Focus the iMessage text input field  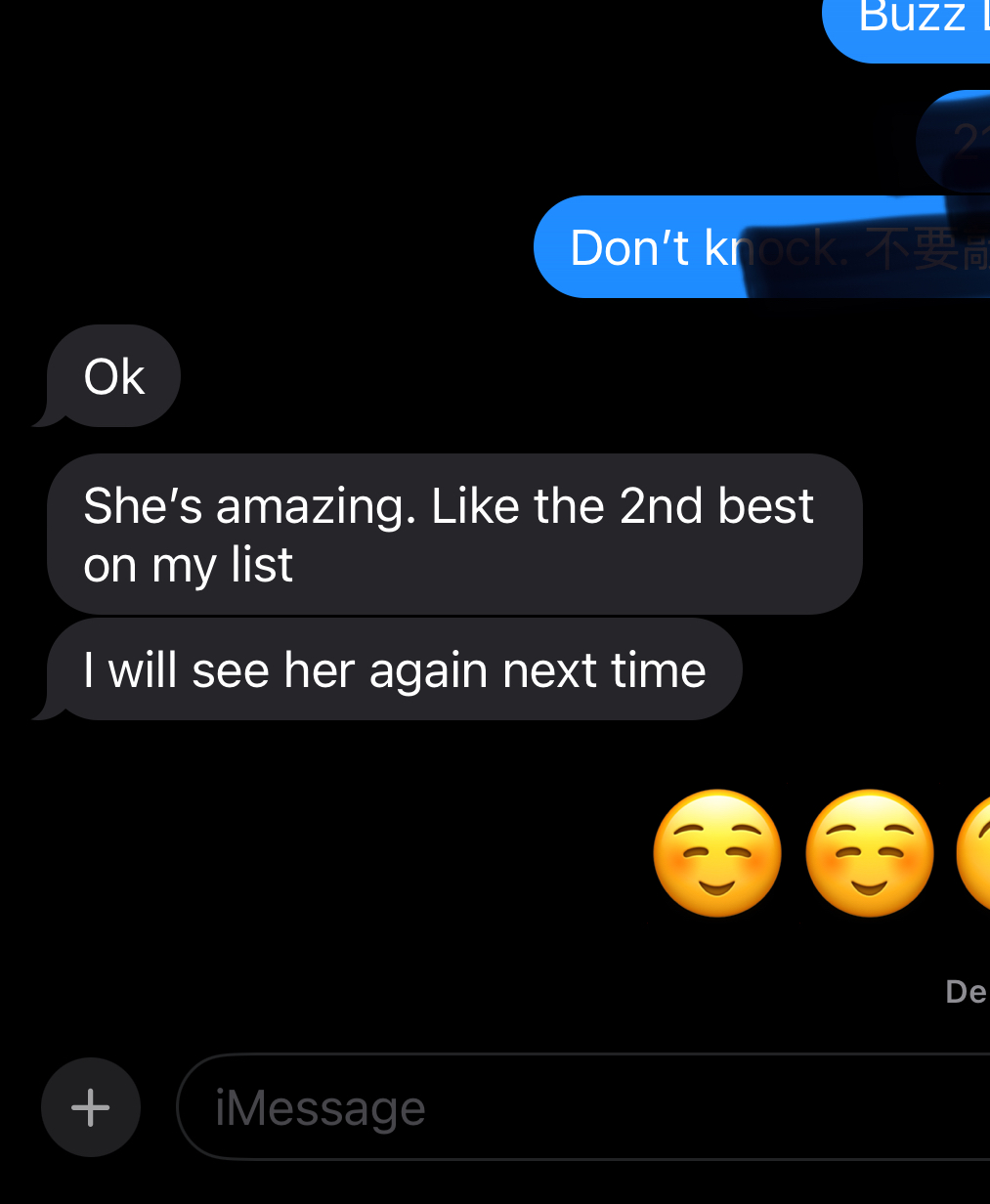click(584, 1107)
